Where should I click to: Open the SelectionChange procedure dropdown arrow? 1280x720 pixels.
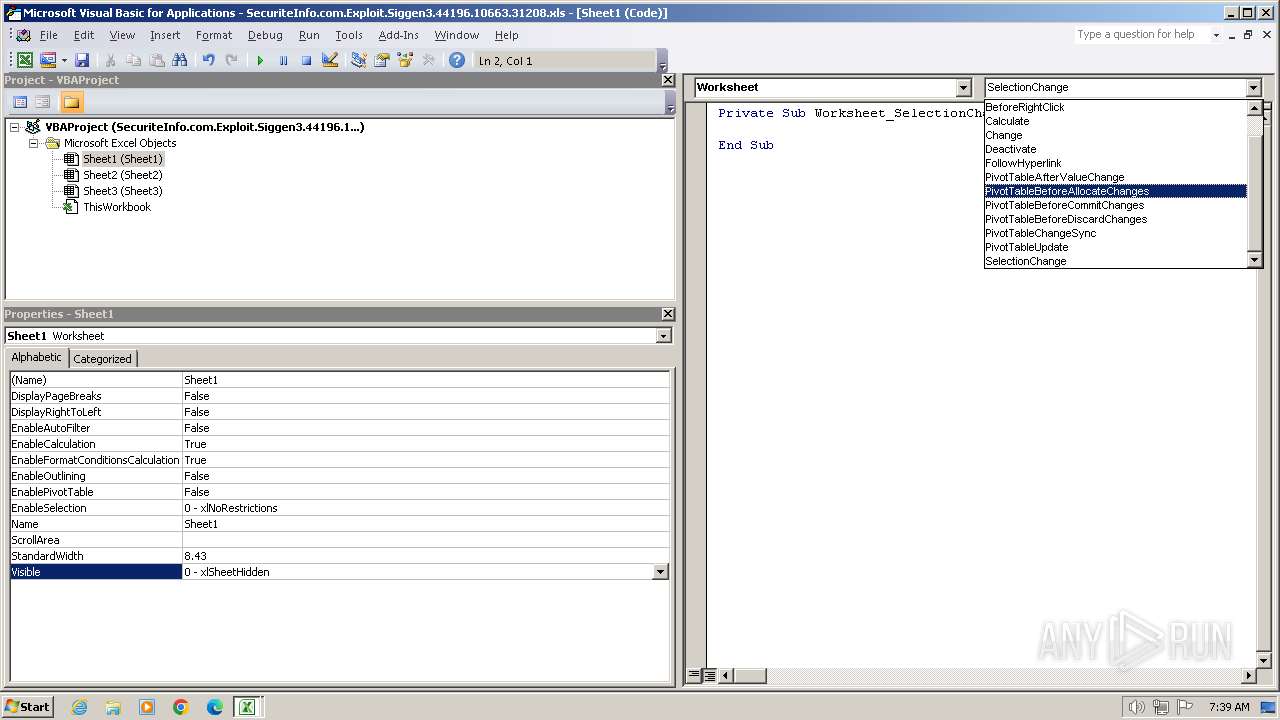[x=1254, y=88]
